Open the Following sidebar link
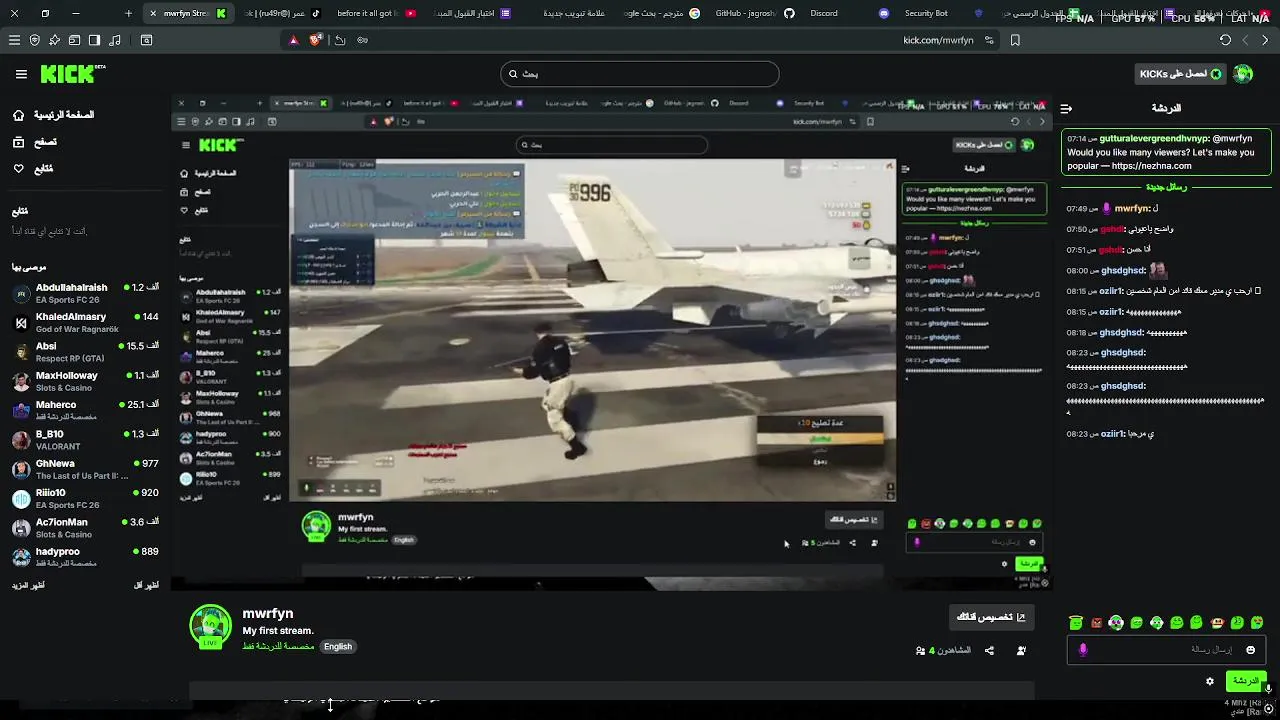Screen dimensions: 1280x720 point(32,168)
